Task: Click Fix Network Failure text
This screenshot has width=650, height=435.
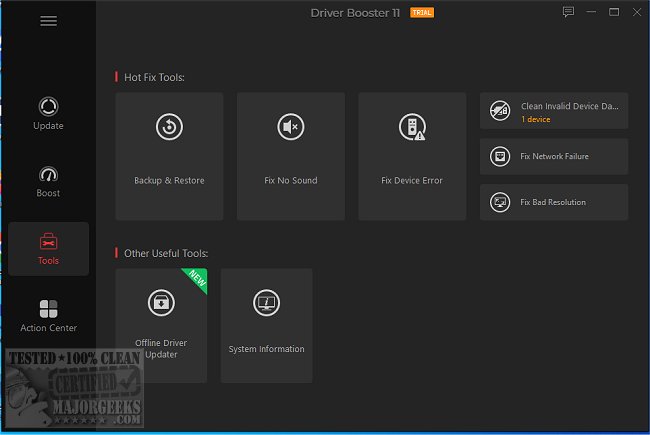Action: (554, 156)
